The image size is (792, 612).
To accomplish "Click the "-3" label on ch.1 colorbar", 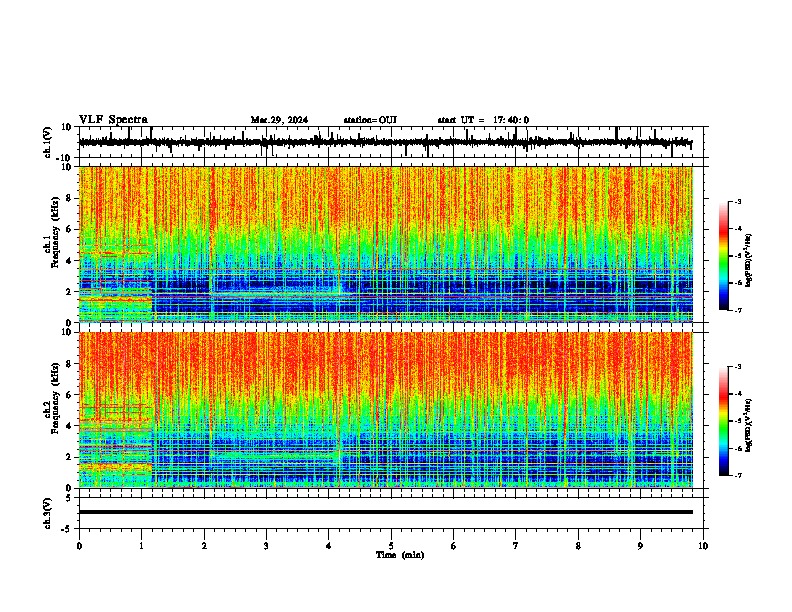I will pyautogui.click(x=737, y=202).
